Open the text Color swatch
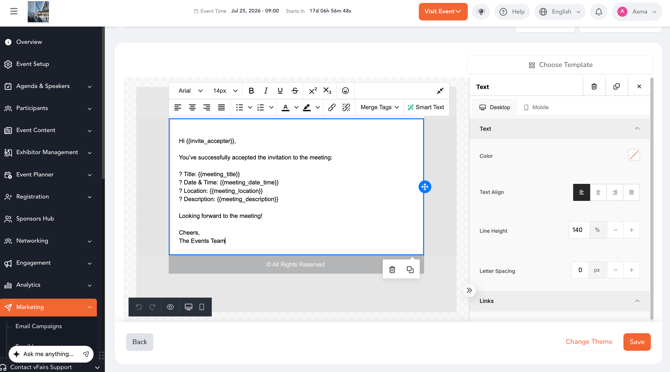This screenshot has height=372, width=670. pos(634,155)
